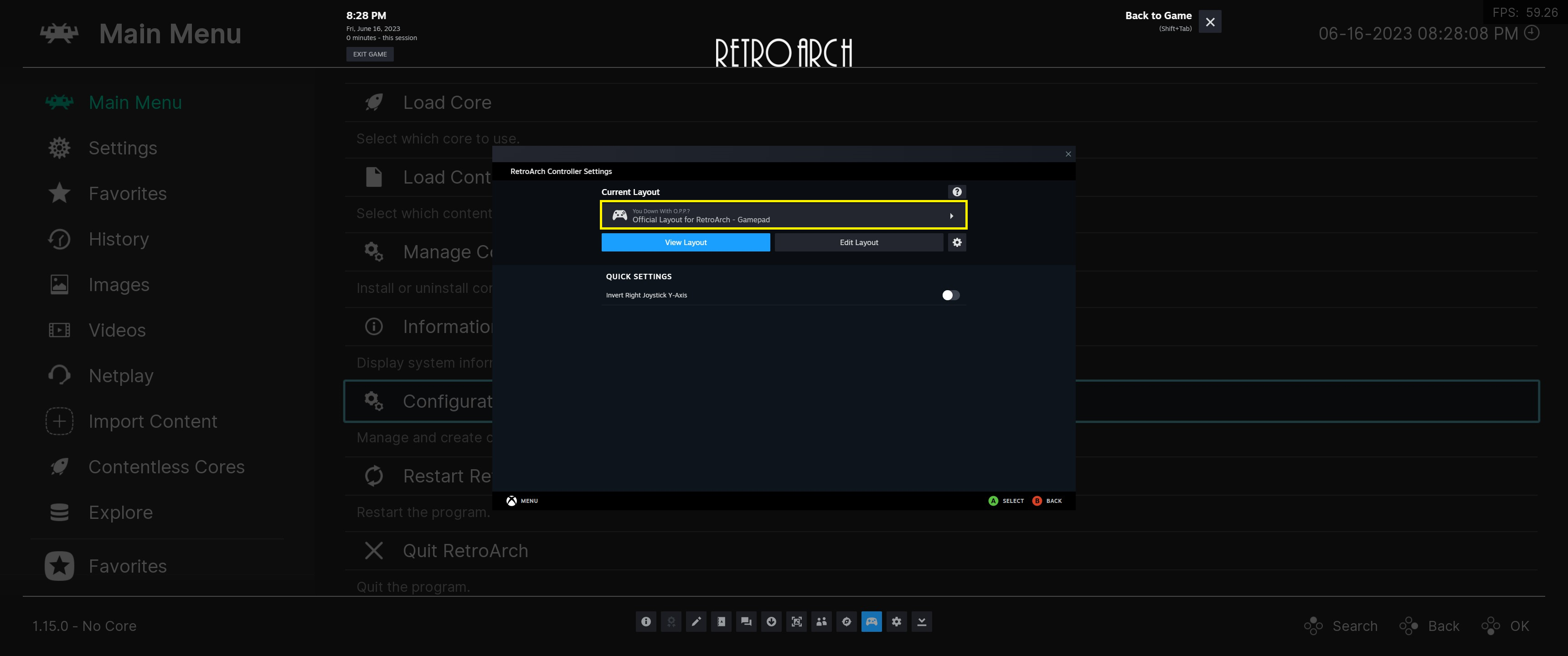1568x656 pixels.
Task: Click the highlighted controller icon in overlay bar
Action: click(872, 621)
